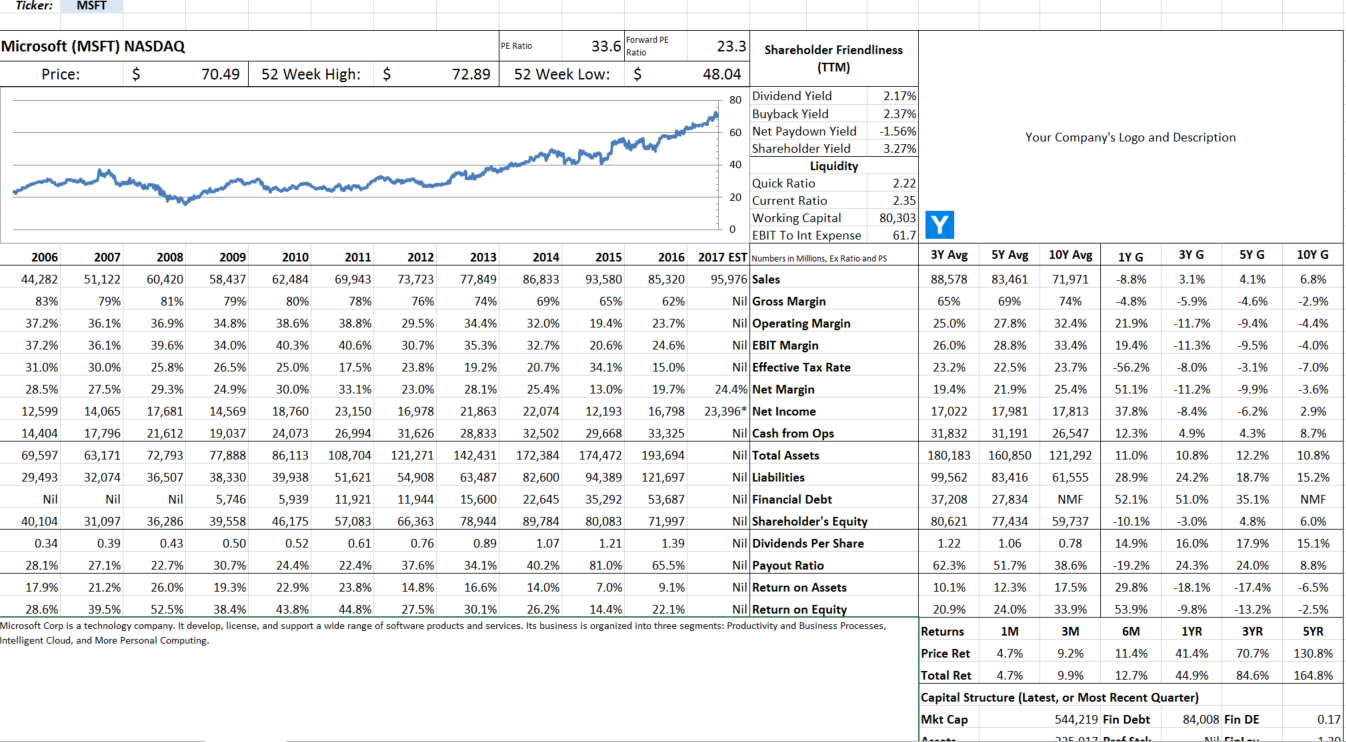Click the Total Assets row label
Image resolution: width=1346 pixels, height=742 pixels.
click(785, 456)
